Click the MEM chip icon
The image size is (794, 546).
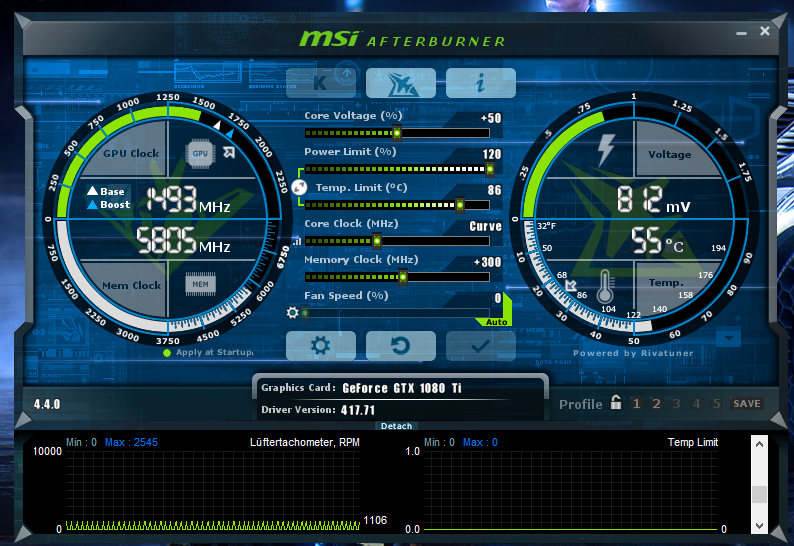click(x=200, y=284)
